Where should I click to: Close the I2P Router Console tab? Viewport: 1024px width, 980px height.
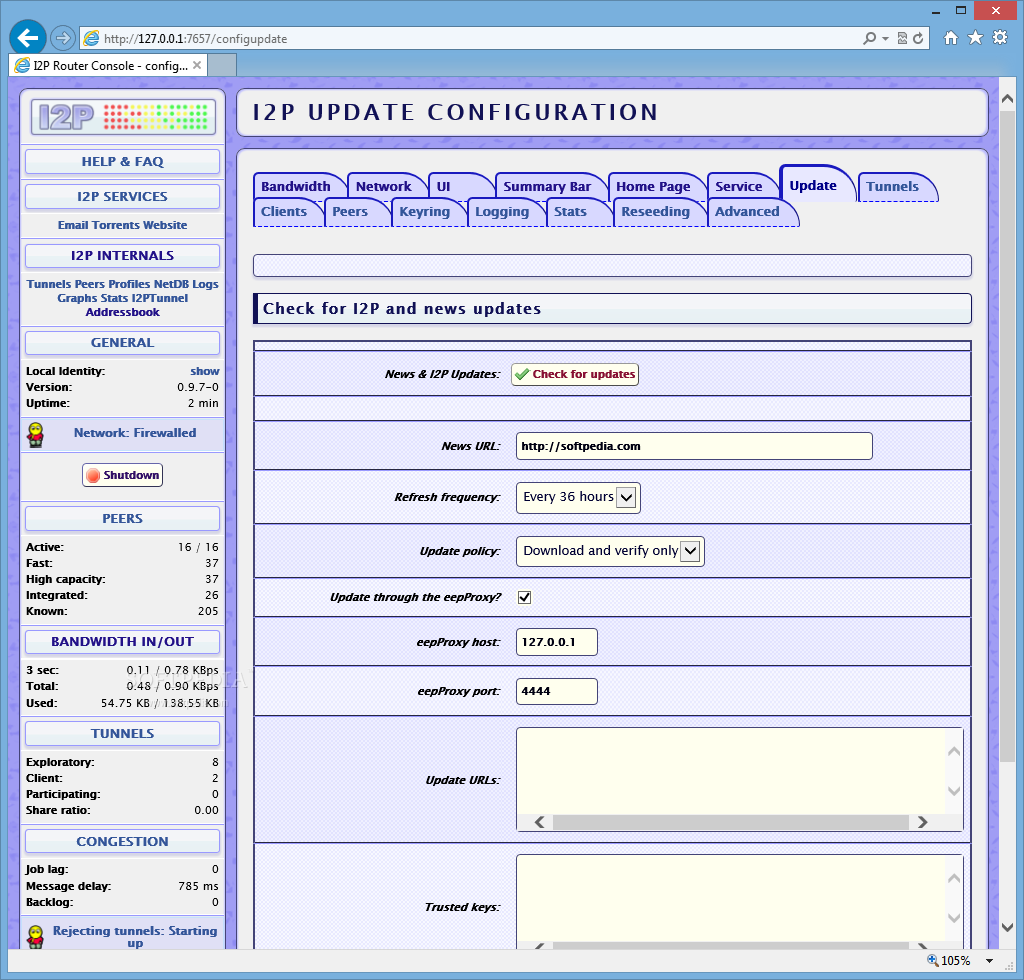pos(197,65)
